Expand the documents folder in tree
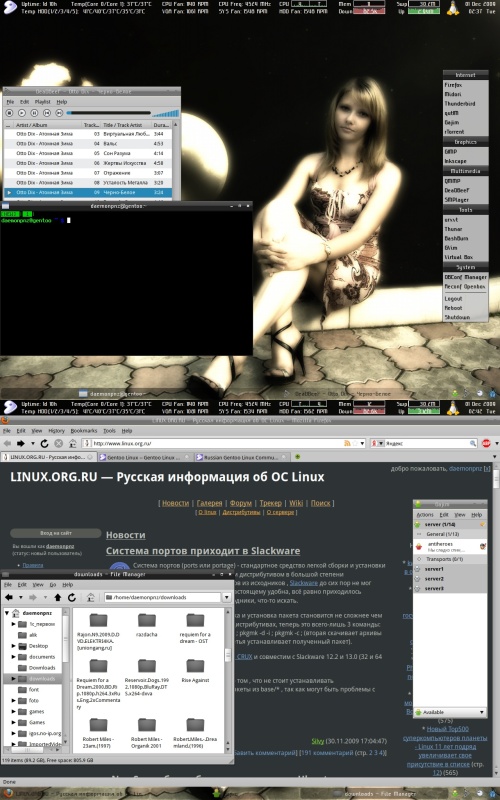Screen dimensions: 500x800 click(14, 657)
